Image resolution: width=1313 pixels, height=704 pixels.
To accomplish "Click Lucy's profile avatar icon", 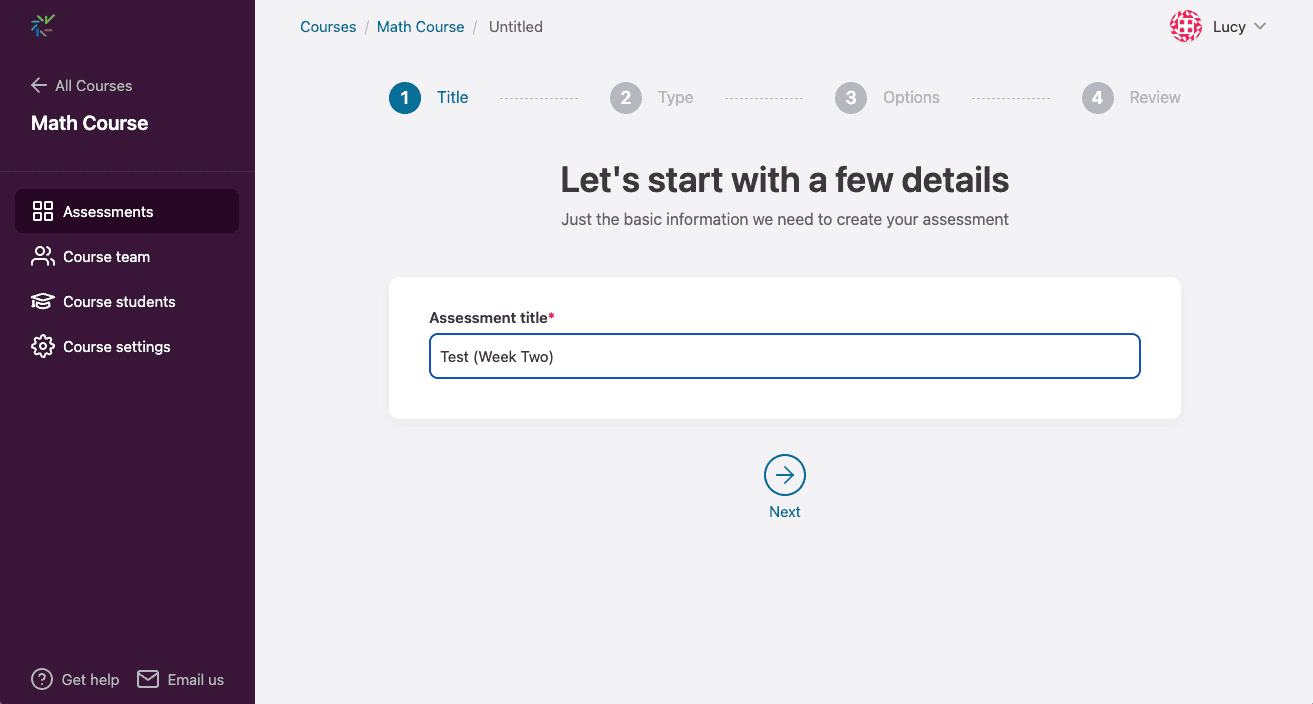I will pyautogui.click(x=1185, y=26).
